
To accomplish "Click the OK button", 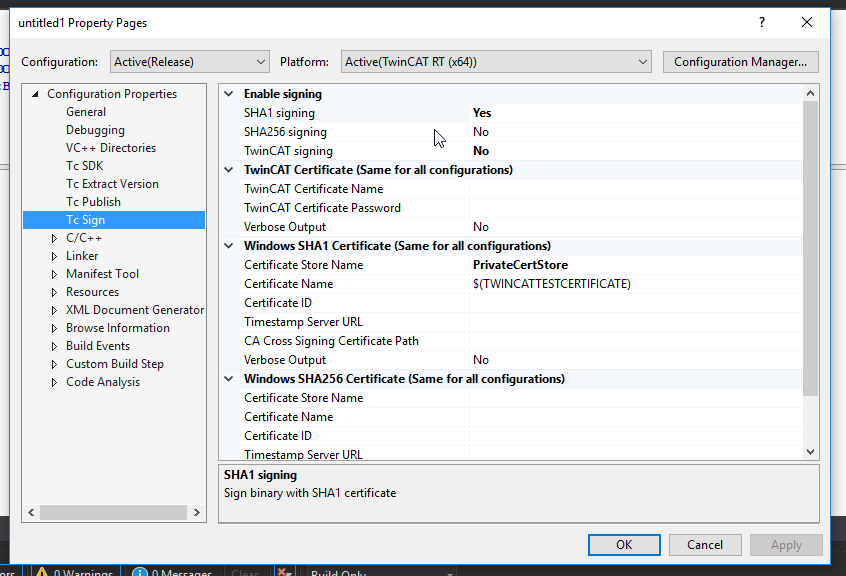I will click(624, 545).
